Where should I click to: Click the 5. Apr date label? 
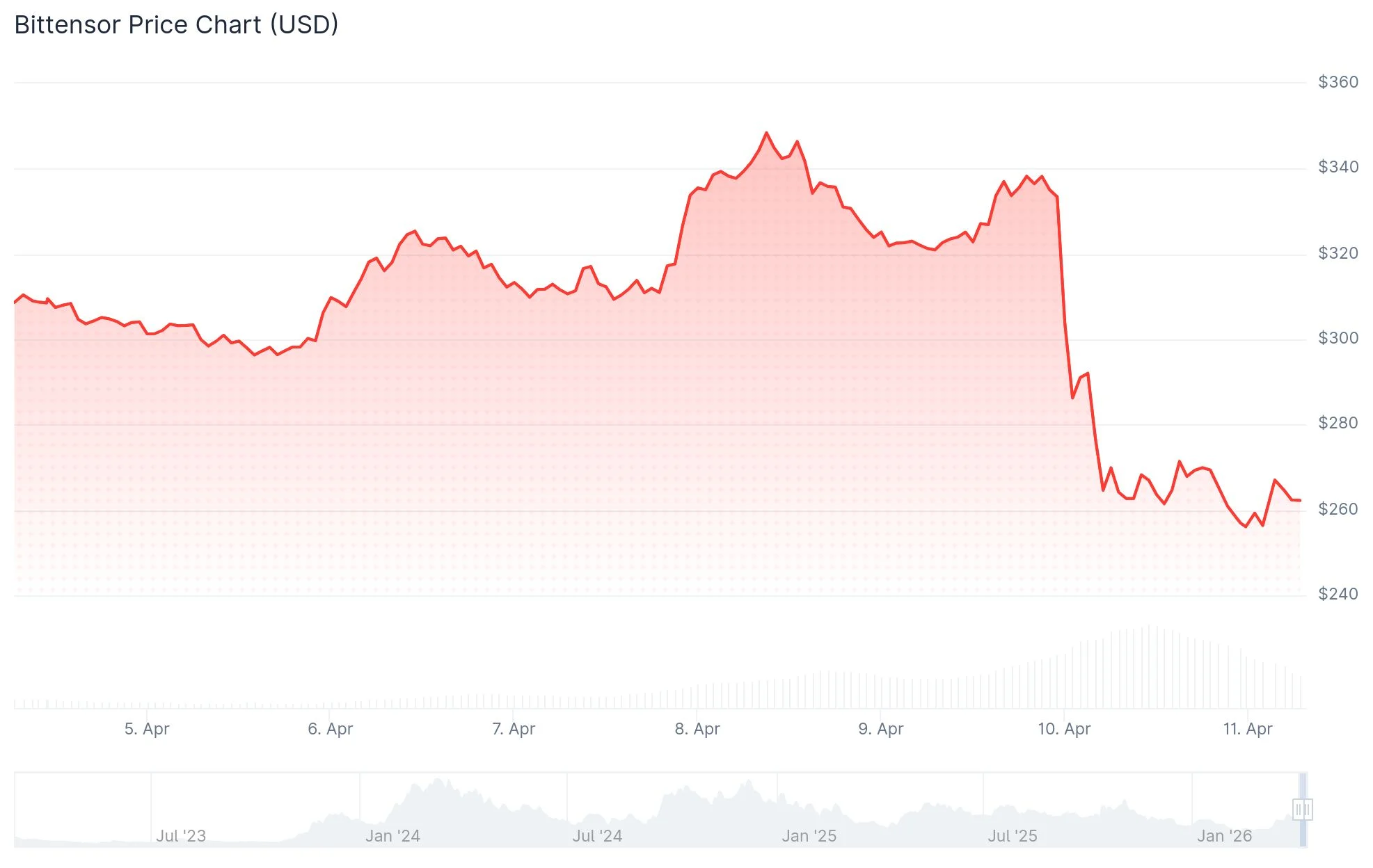(x=147, y=729)
